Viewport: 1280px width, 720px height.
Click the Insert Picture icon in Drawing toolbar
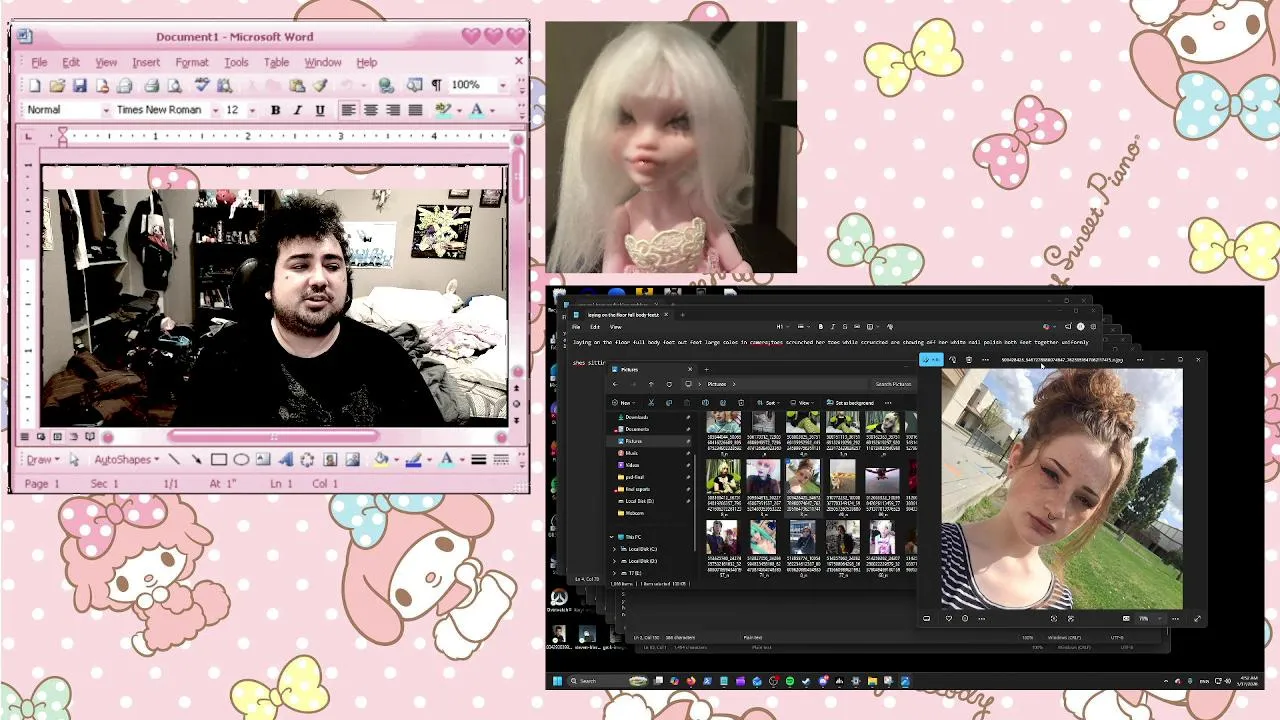tap(352, 460)
